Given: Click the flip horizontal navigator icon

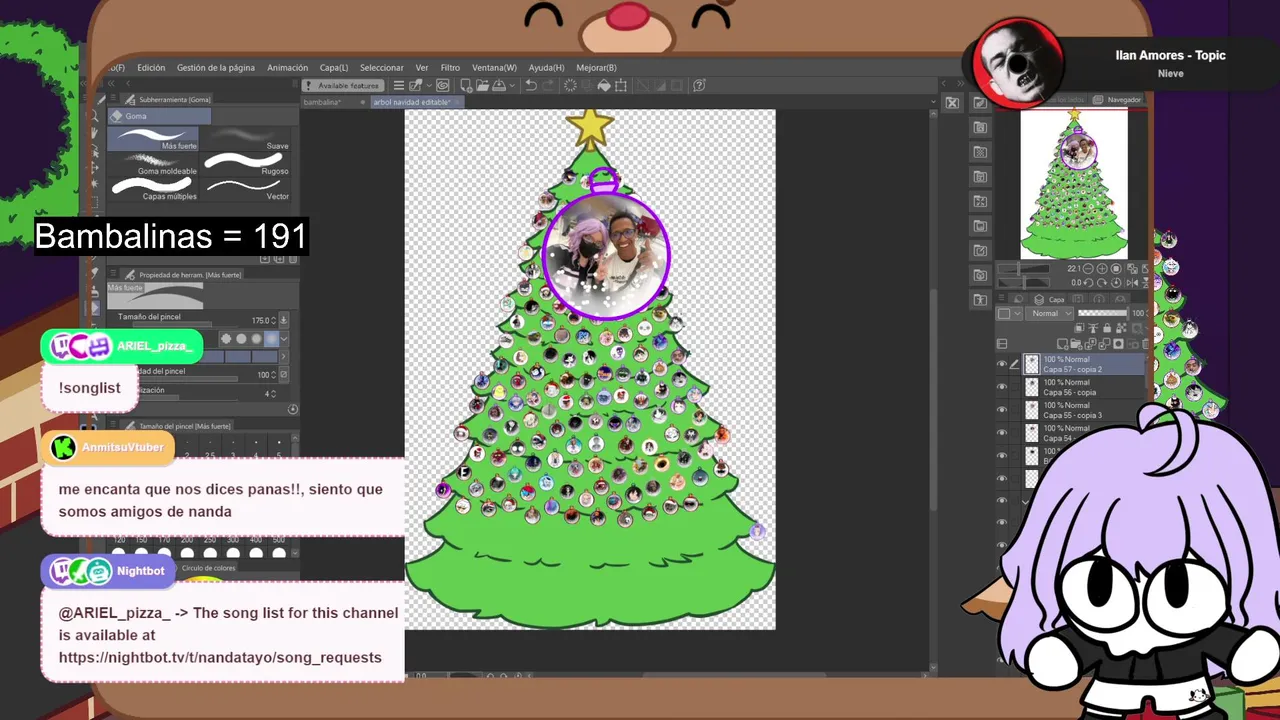Looking at the screenshot, I should pyautogui.click(x=1132, y=283).
